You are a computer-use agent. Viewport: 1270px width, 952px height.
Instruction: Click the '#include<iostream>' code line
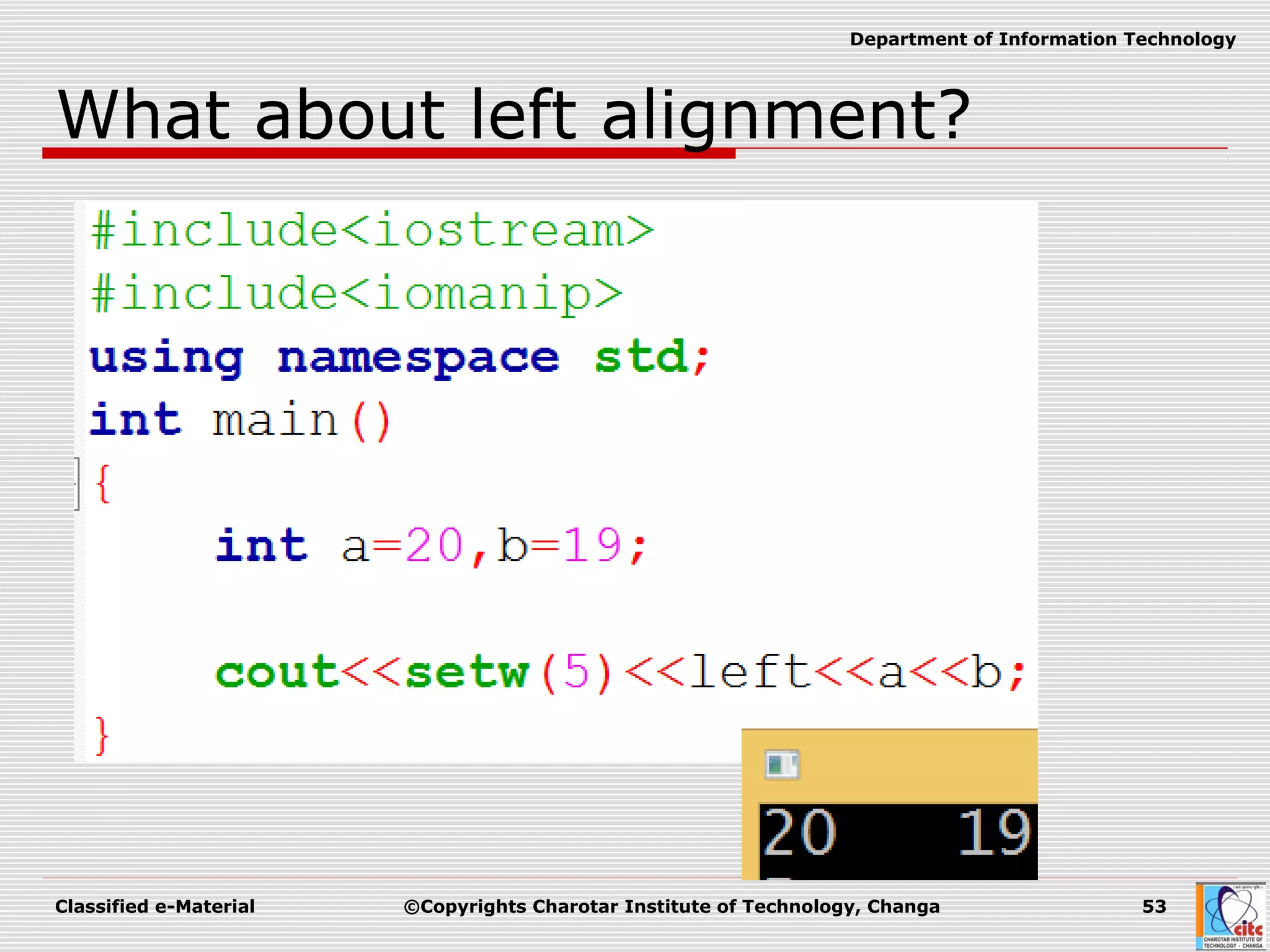(372, 231)
